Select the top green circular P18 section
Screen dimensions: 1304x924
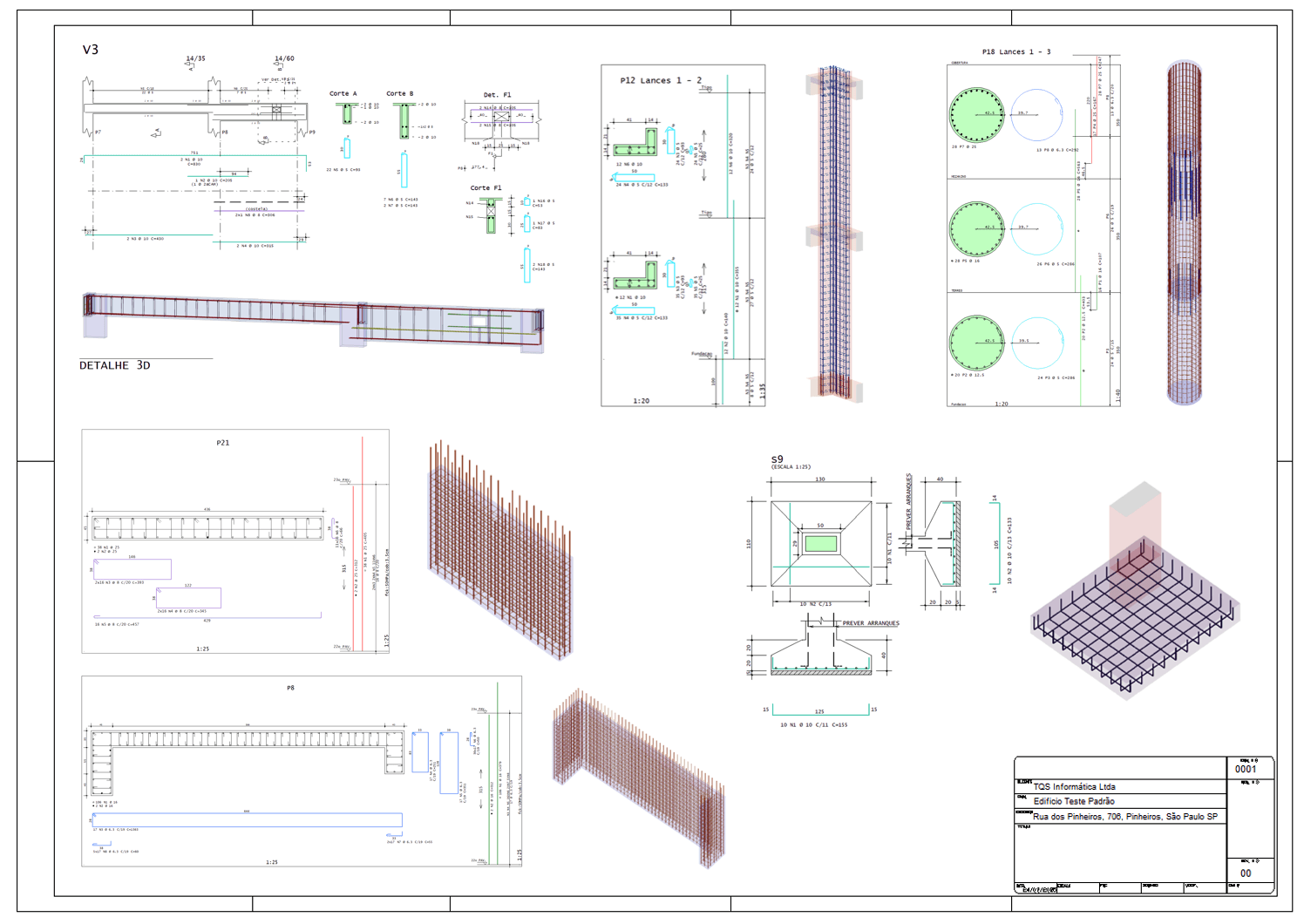[x=976, y=114]
